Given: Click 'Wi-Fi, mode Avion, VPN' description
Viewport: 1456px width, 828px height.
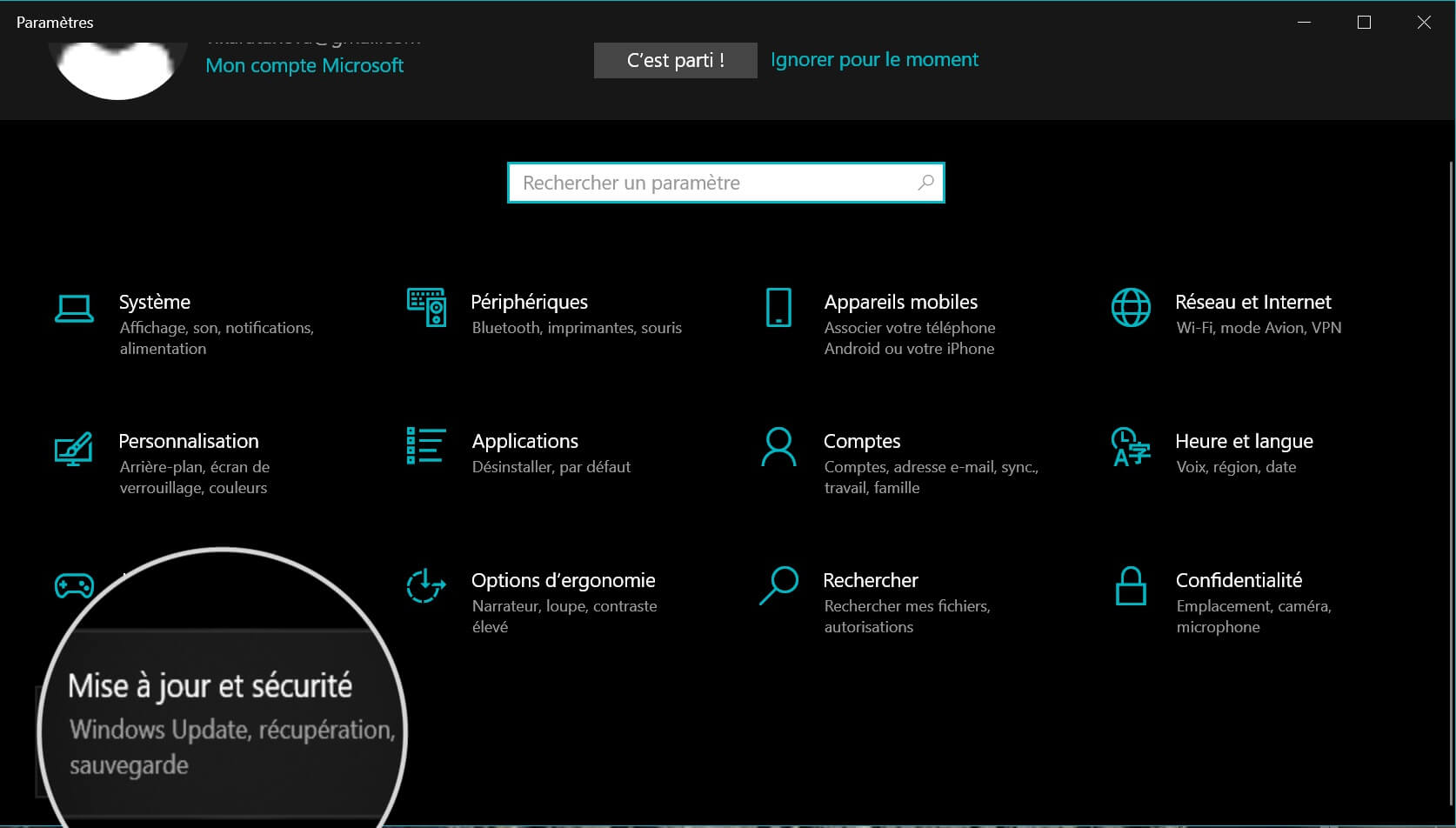Looking at the screenshot, I should click(1259, 328).
